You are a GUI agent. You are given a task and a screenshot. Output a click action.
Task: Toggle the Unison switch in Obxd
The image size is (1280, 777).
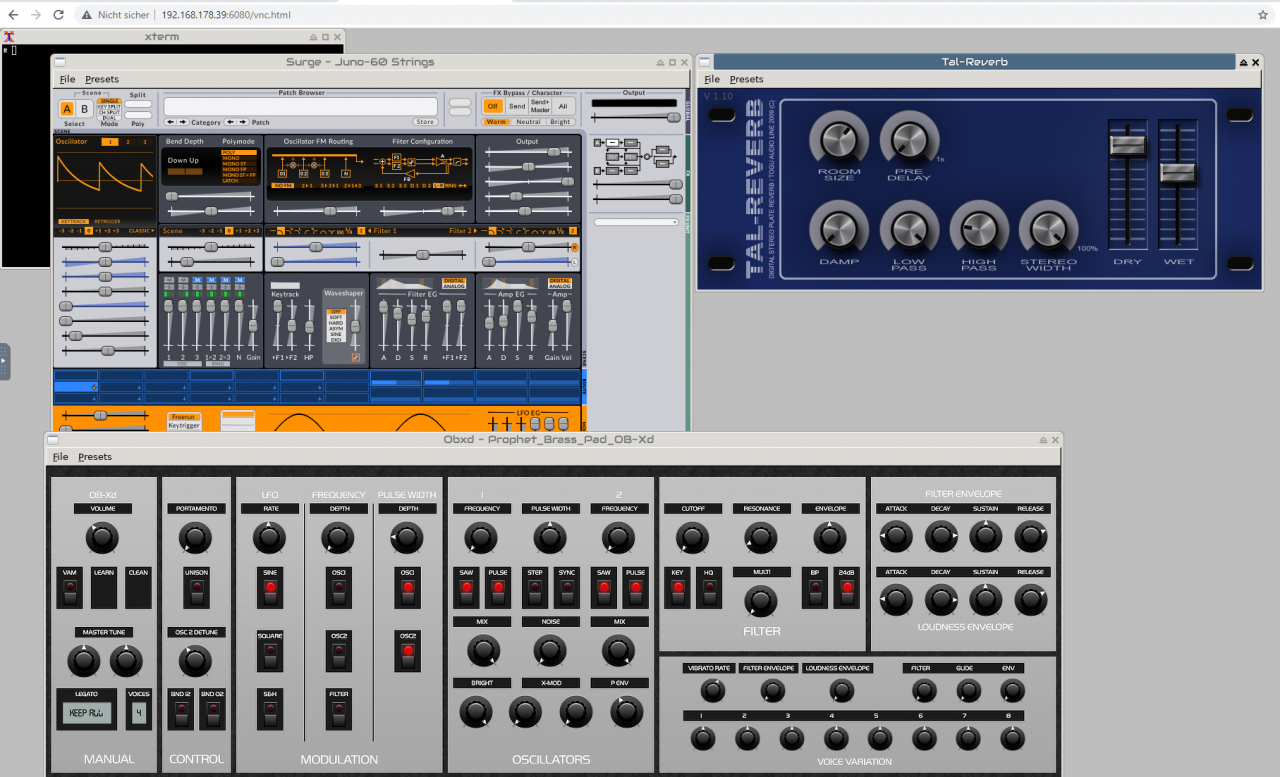pyautogui.click(x=195, y=594)
